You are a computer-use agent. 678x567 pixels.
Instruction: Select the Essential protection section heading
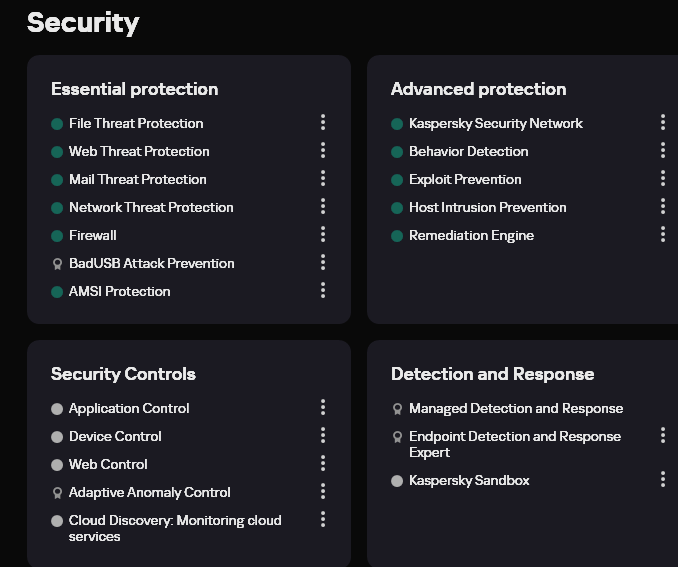click(134, 89)
